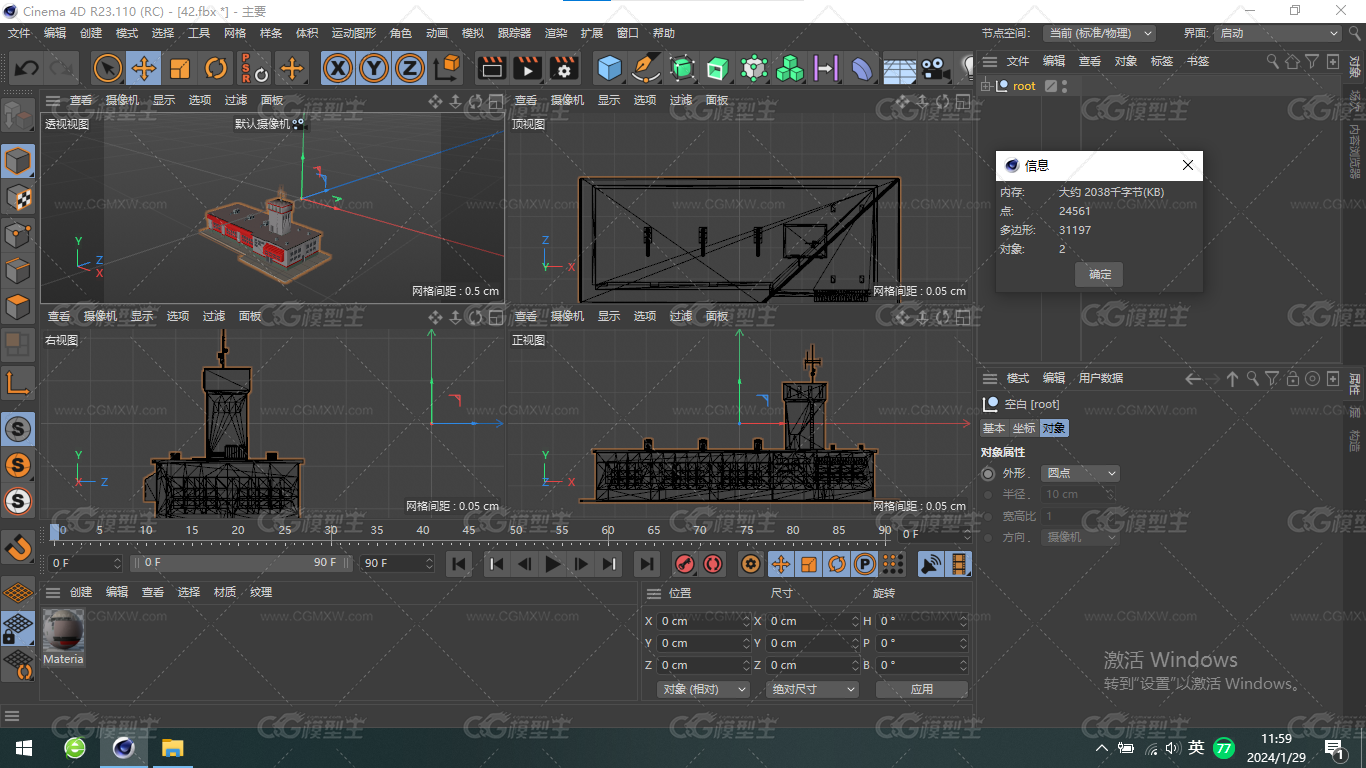Expand the root object tree node
The image size is (1366, 768).
(985, 86)
